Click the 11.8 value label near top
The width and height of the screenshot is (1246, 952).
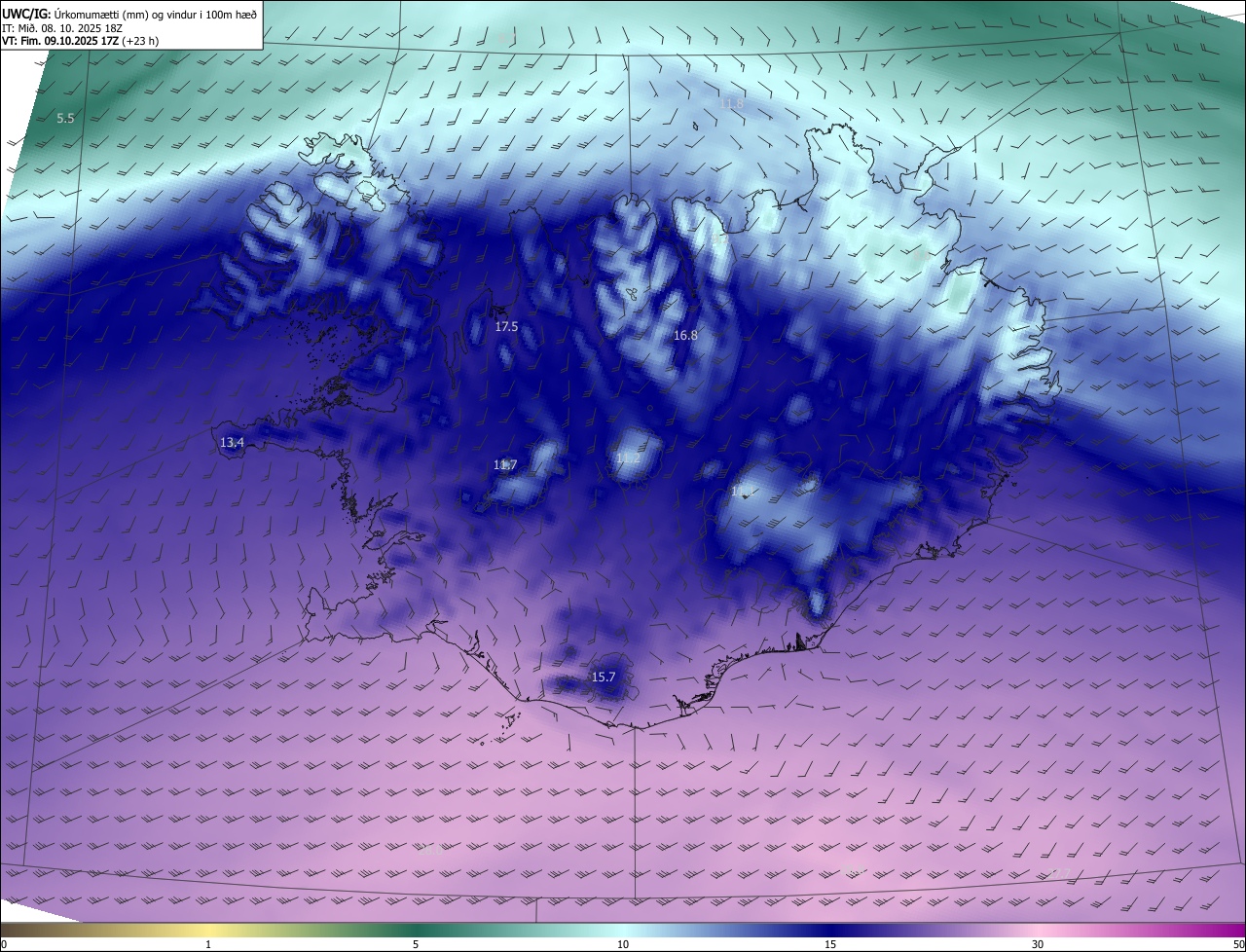(731, 104)
